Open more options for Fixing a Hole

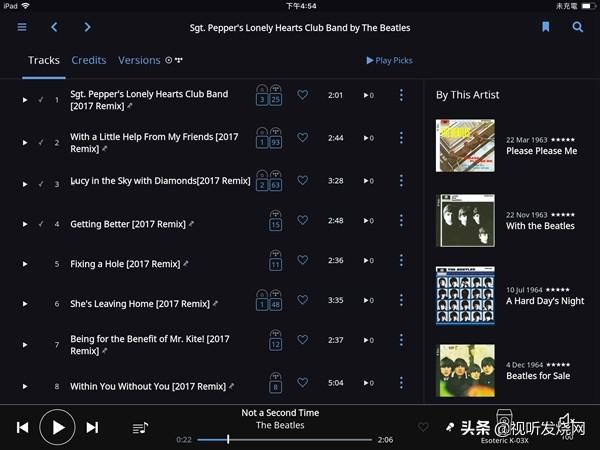click(x=401, y=260)
